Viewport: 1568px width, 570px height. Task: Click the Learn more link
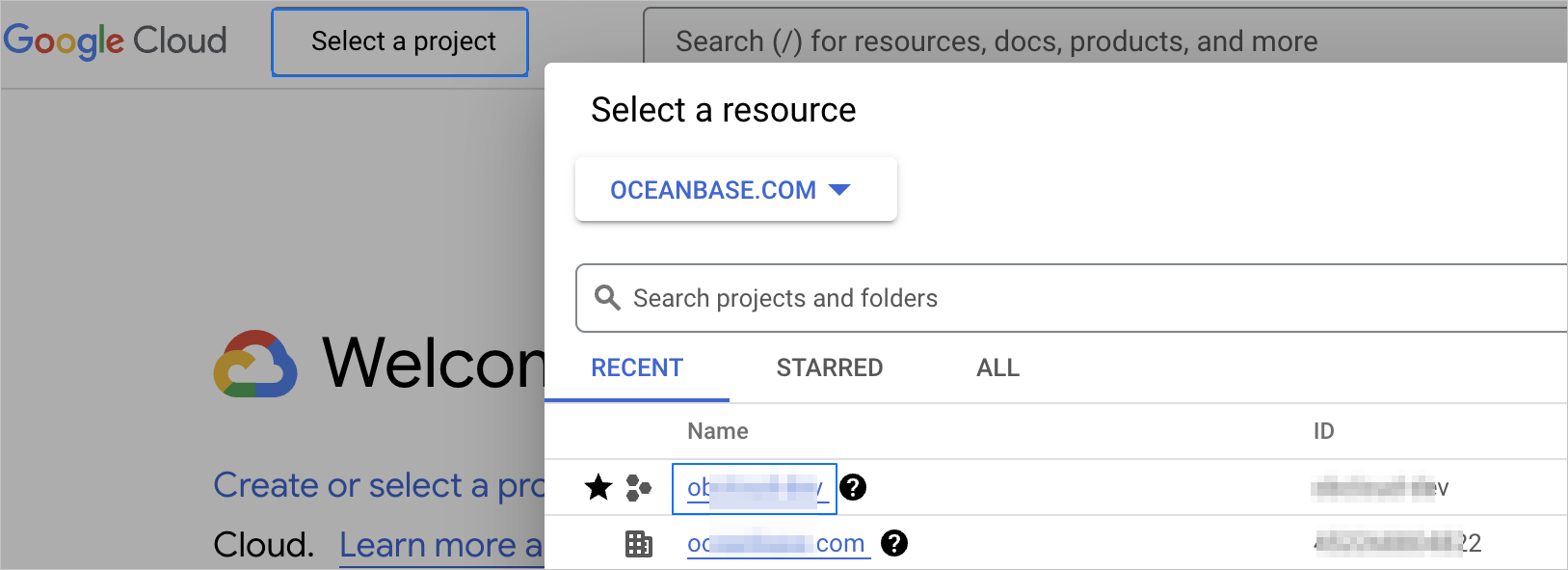coord(440,546)
